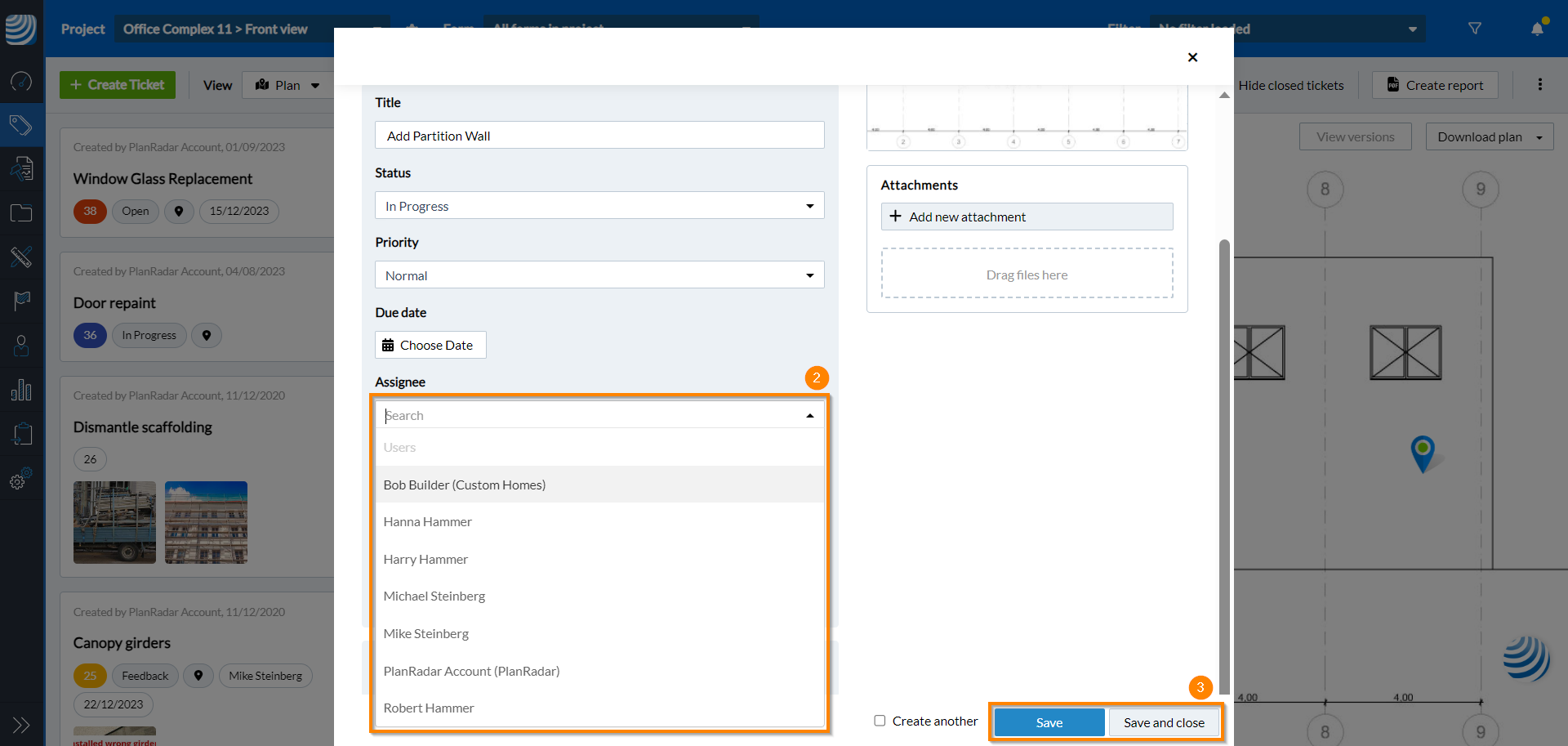Open the statistics bar chart icon
This screenshot has height=746, width=1568.
pos(21,390)
